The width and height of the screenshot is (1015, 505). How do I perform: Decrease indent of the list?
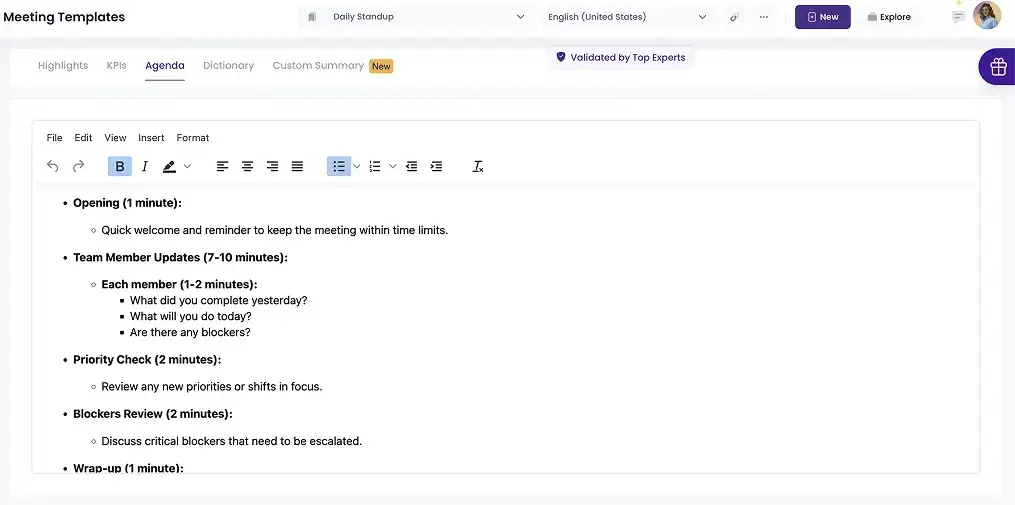(x=411, y=167)
